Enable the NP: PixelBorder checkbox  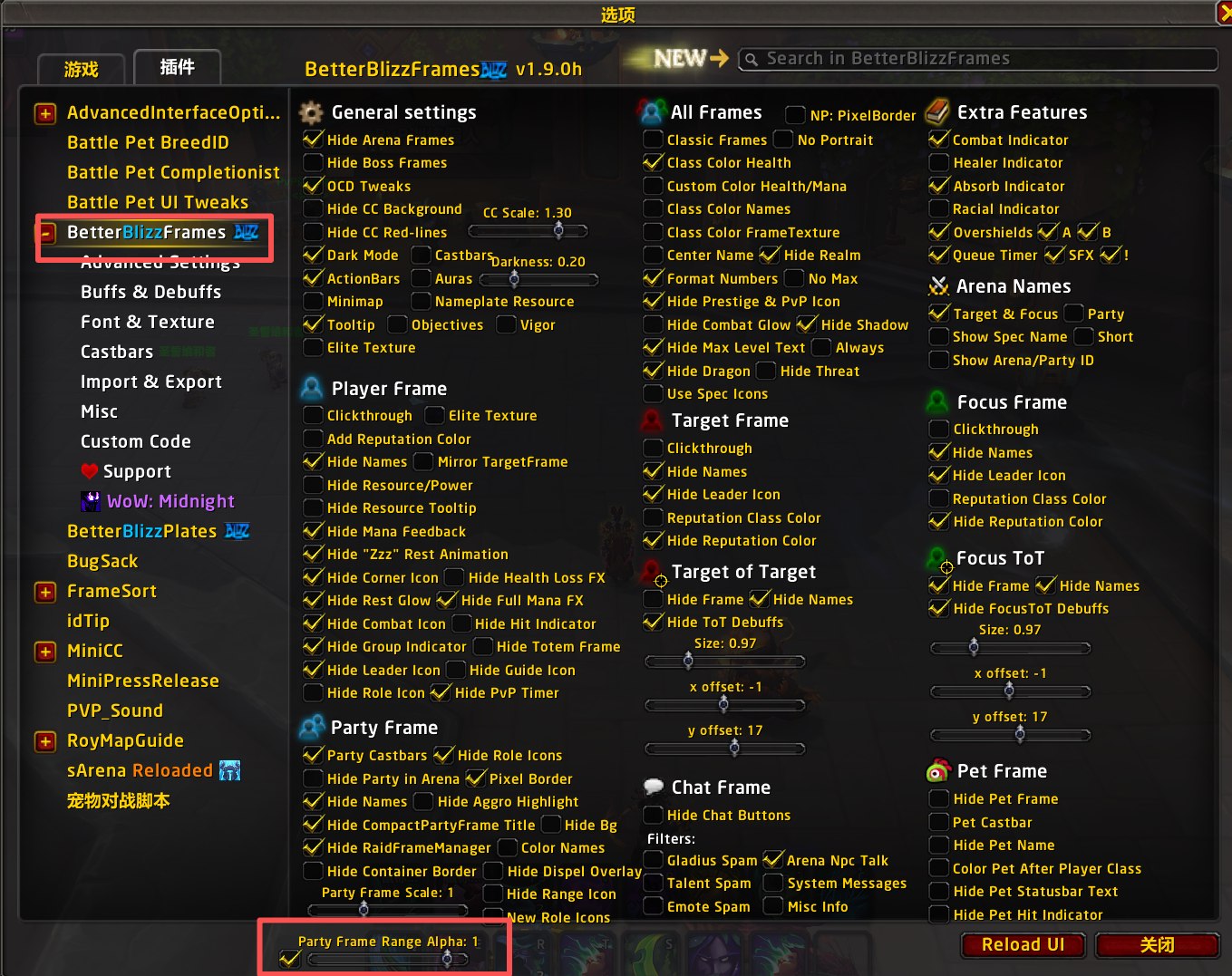795,115
